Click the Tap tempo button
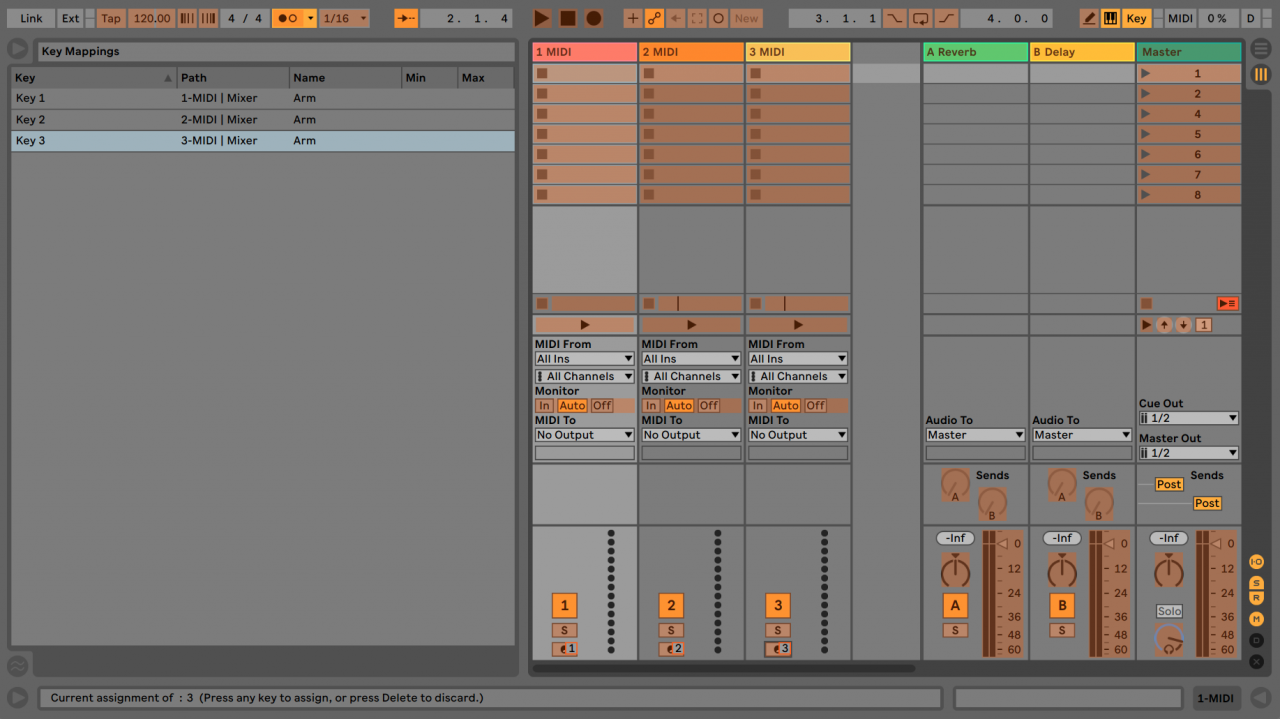The image size is (1280, 719). pos(110,17)
